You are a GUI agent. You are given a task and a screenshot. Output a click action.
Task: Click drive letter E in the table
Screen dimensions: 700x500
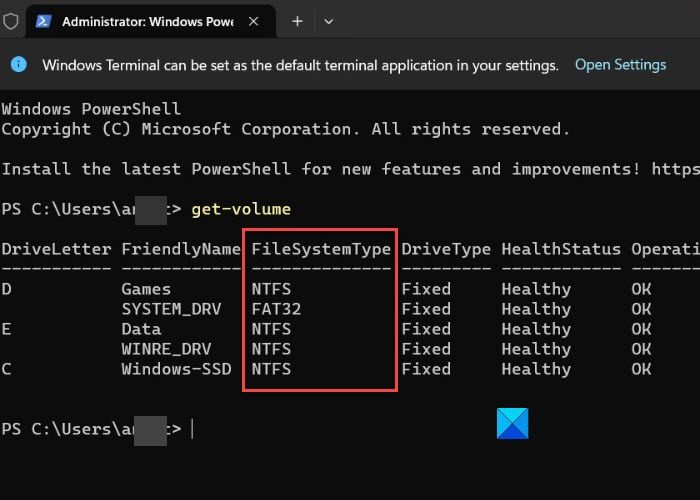point(7,329)
